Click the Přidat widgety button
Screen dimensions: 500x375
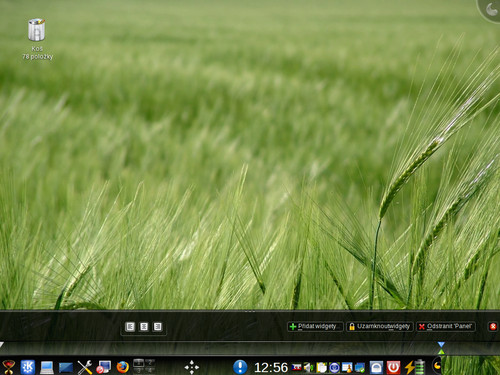315,326
